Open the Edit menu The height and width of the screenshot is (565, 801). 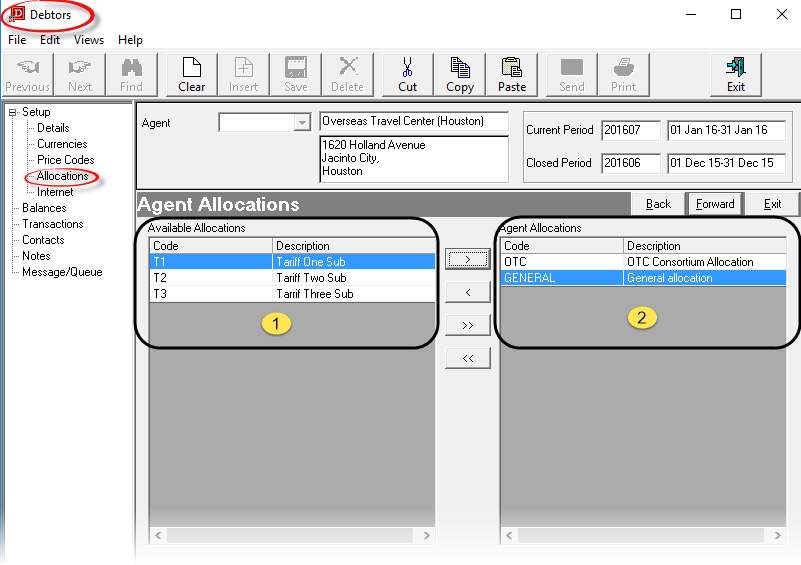tap(50, 40)
